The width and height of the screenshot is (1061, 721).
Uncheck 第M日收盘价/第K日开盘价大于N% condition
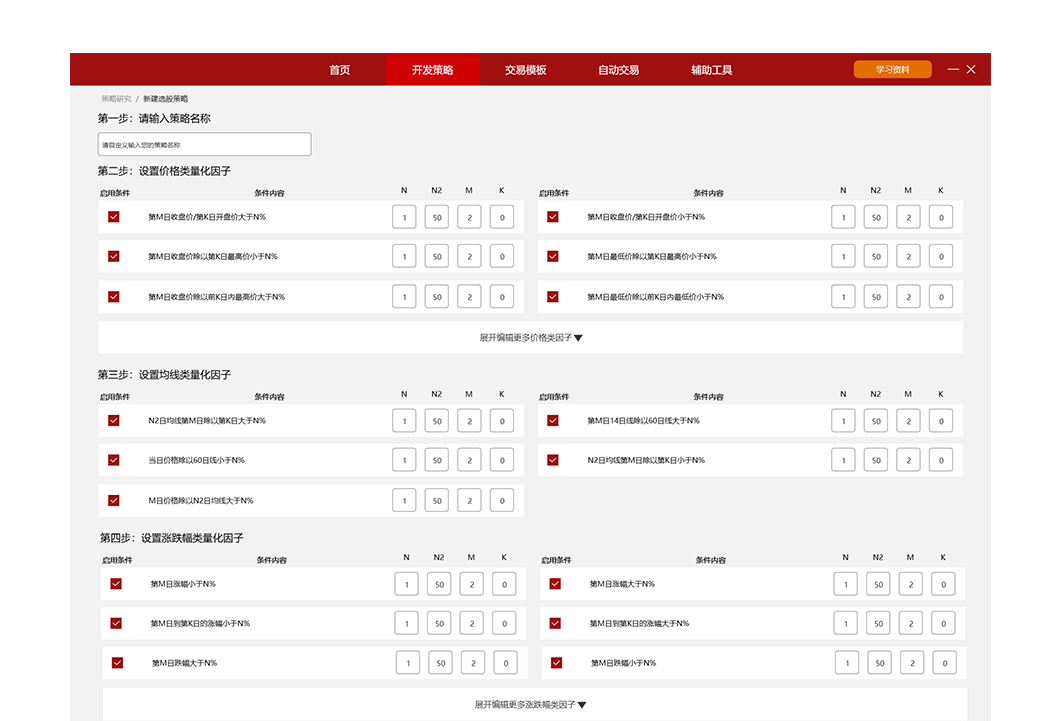pyautogui.click(x=114, y=217)
